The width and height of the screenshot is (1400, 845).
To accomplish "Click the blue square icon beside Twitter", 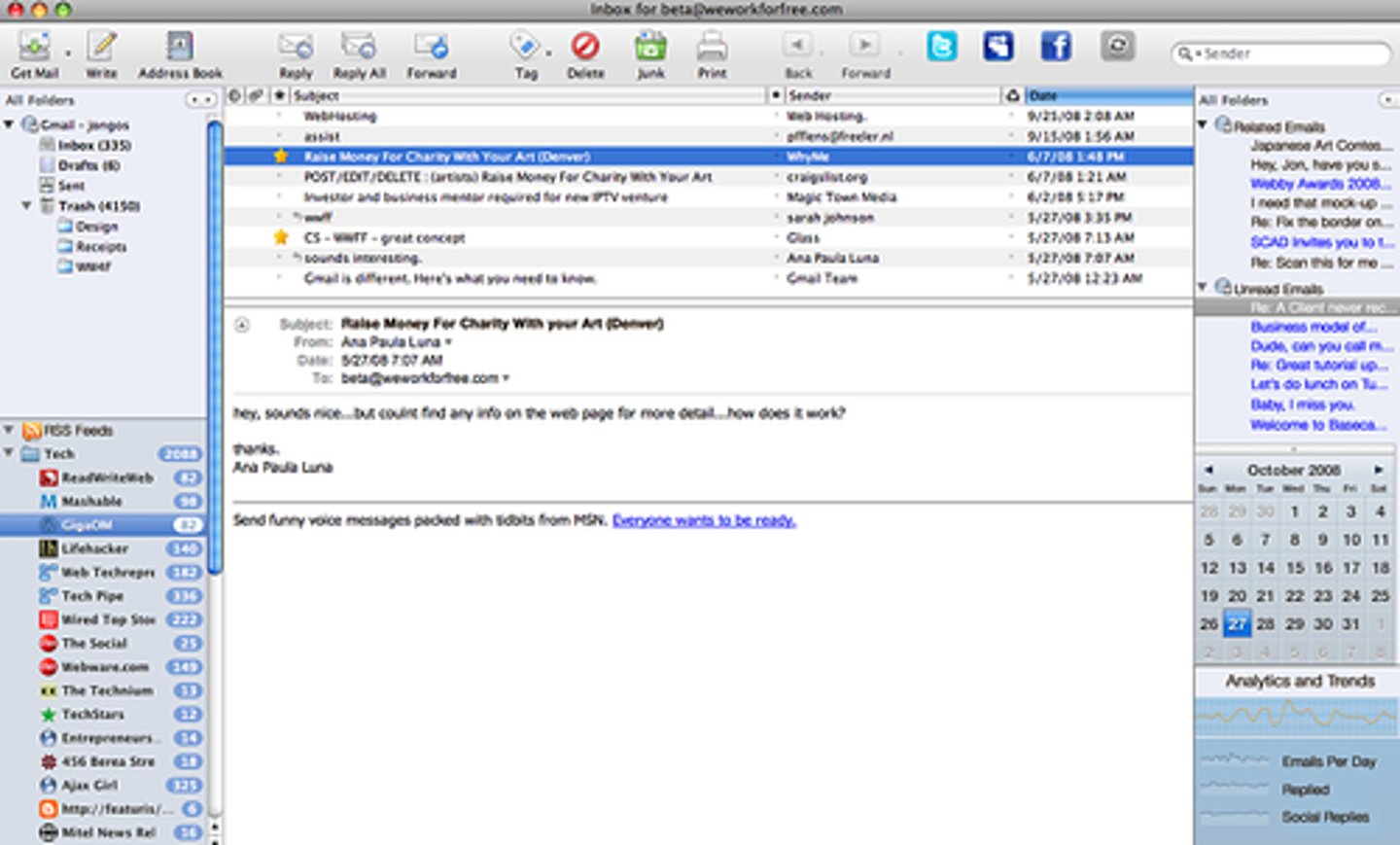I will (x=997, y=46).
